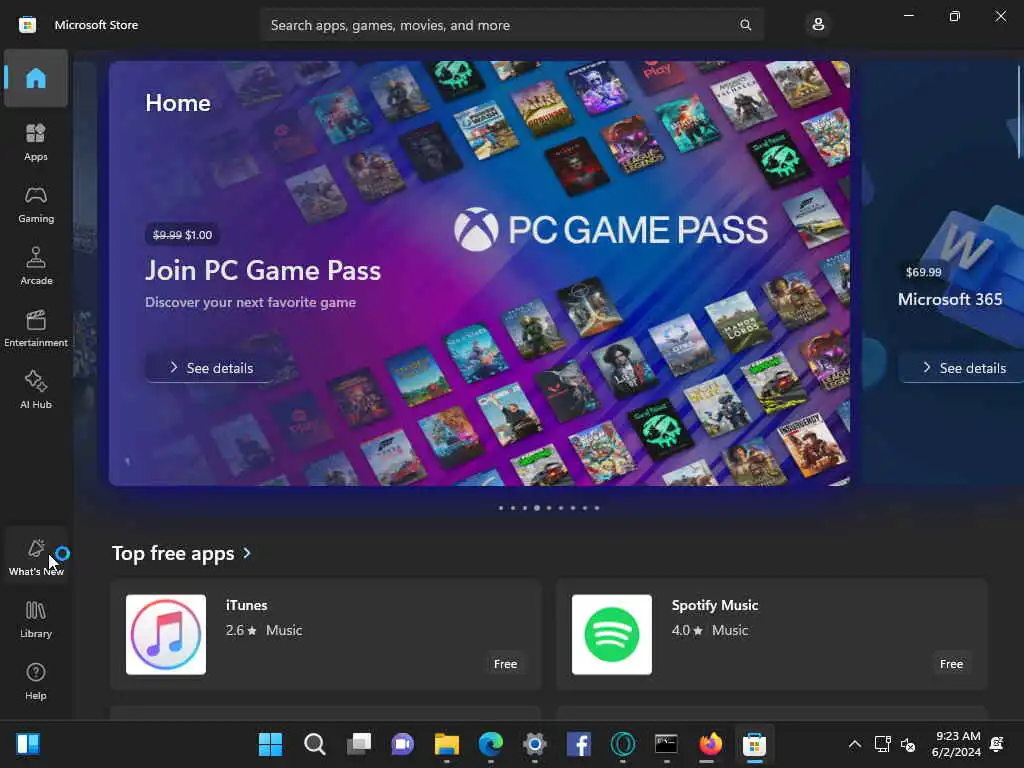
Task: Click the vertical page scrollbar
Action: [1019, 111]
